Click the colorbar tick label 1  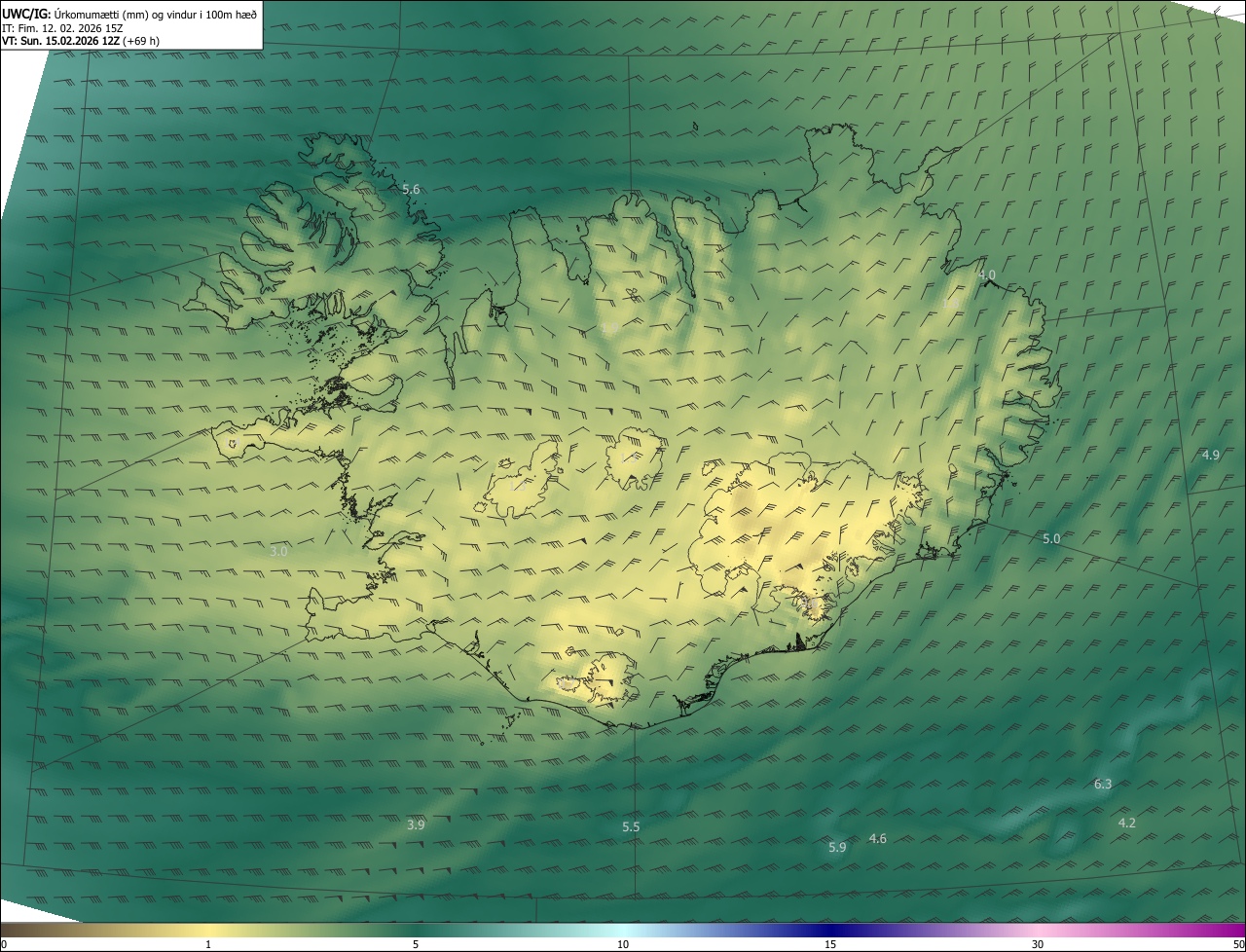208,944
